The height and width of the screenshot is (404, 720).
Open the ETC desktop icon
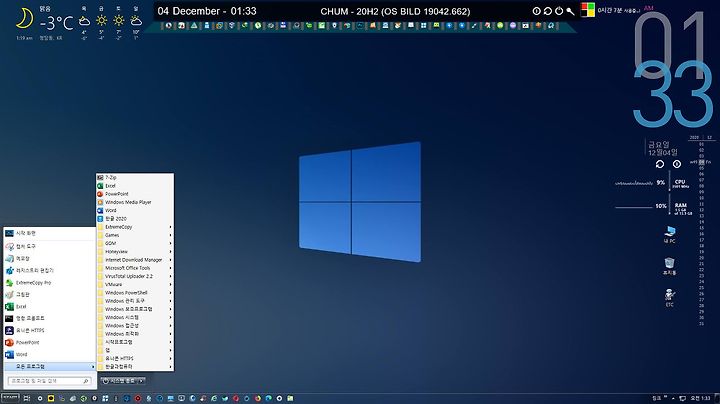(669, 298)
